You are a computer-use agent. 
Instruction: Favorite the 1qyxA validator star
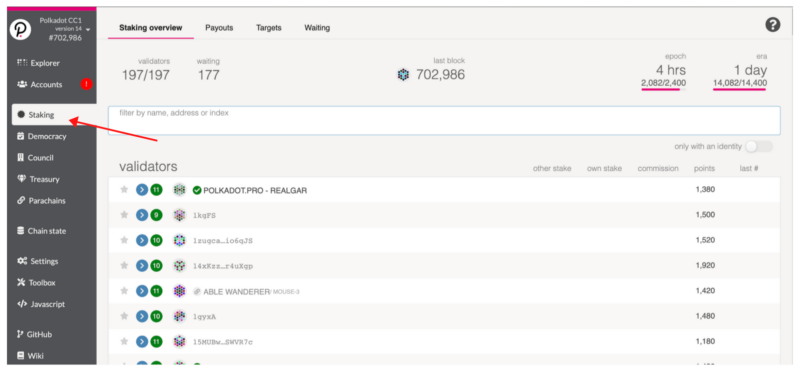tap(124, 316)
